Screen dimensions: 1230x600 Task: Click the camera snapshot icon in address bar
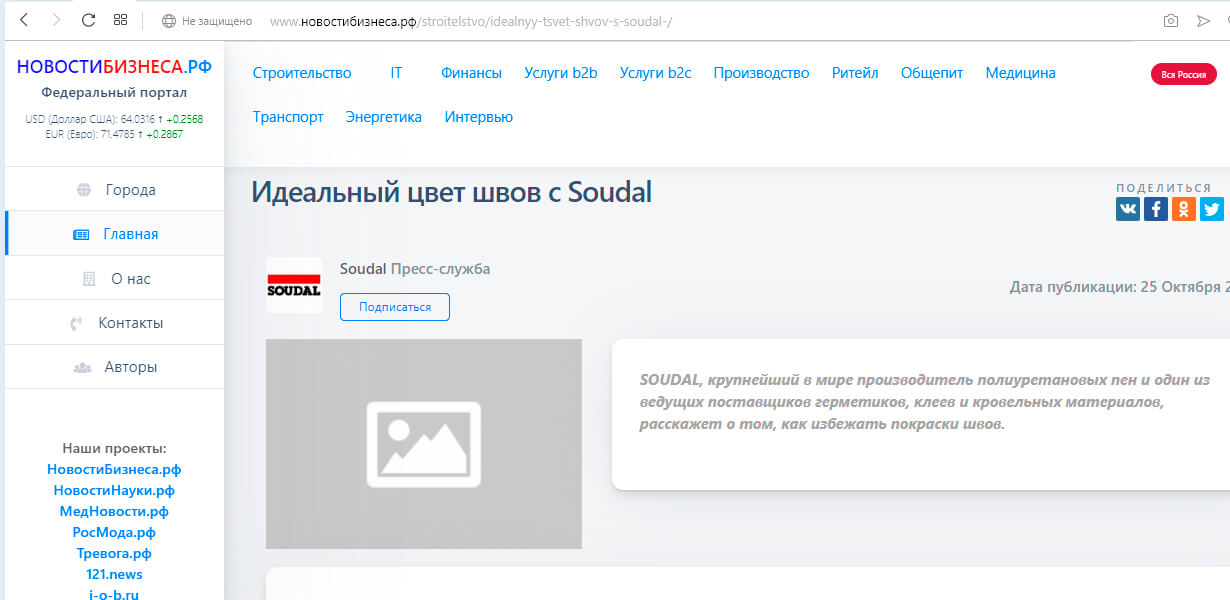pos(1170,21)
